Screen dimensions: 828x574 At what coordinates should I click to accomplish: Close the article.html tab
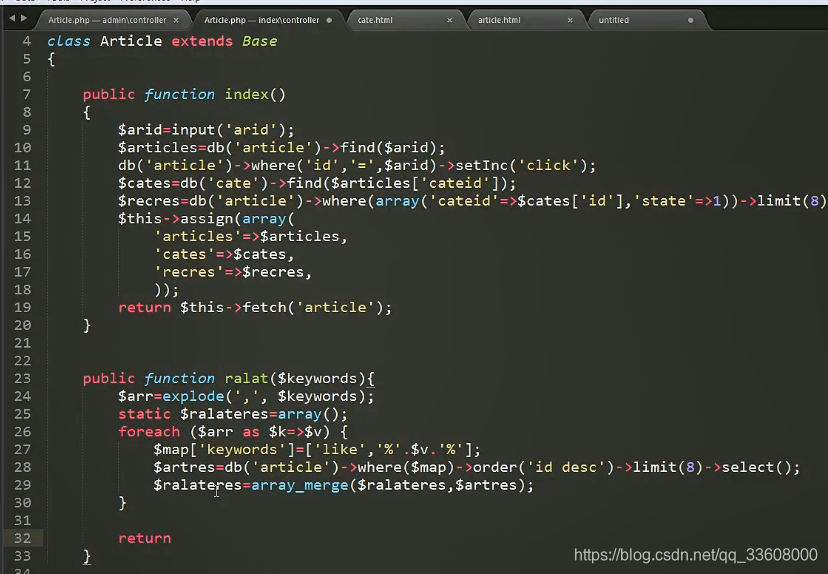[570, 20]
